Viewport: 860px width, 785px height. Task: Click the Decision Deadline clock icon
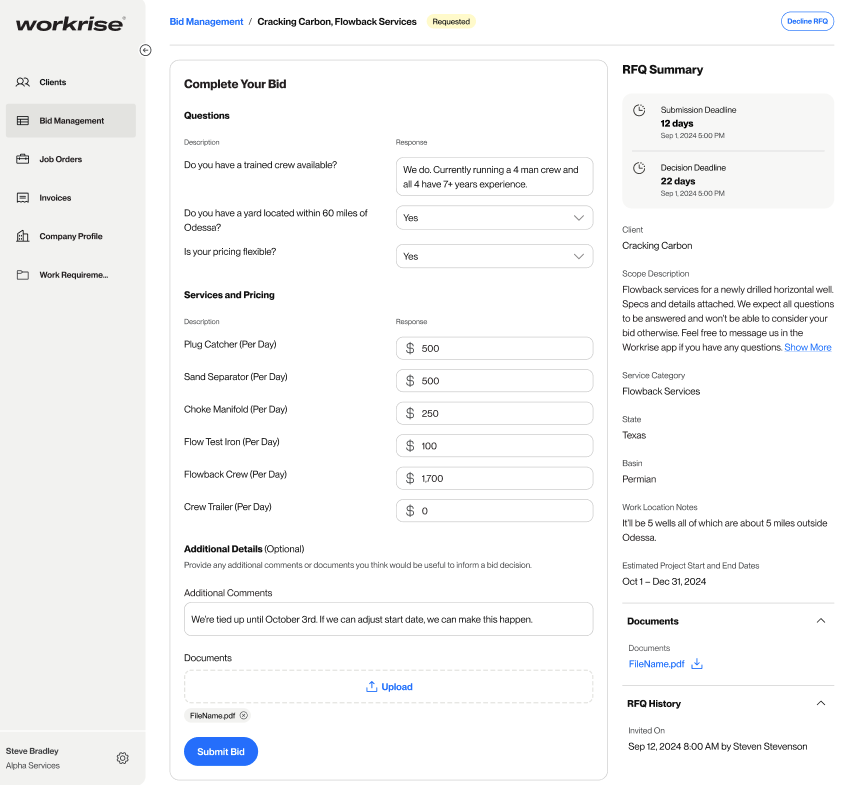pos(639,168)
